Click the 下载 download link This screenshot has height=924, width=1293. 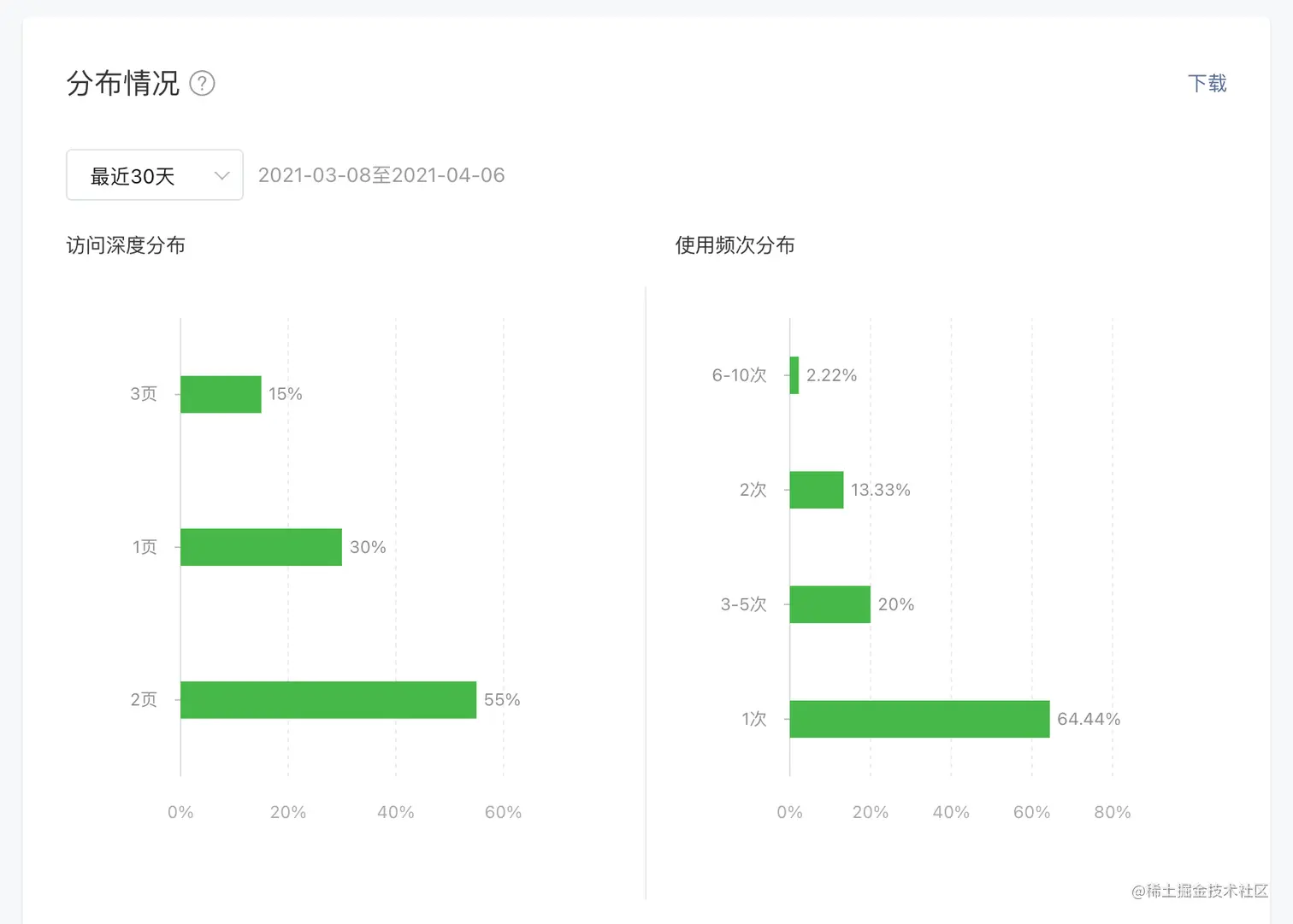tap(1207, 84)
